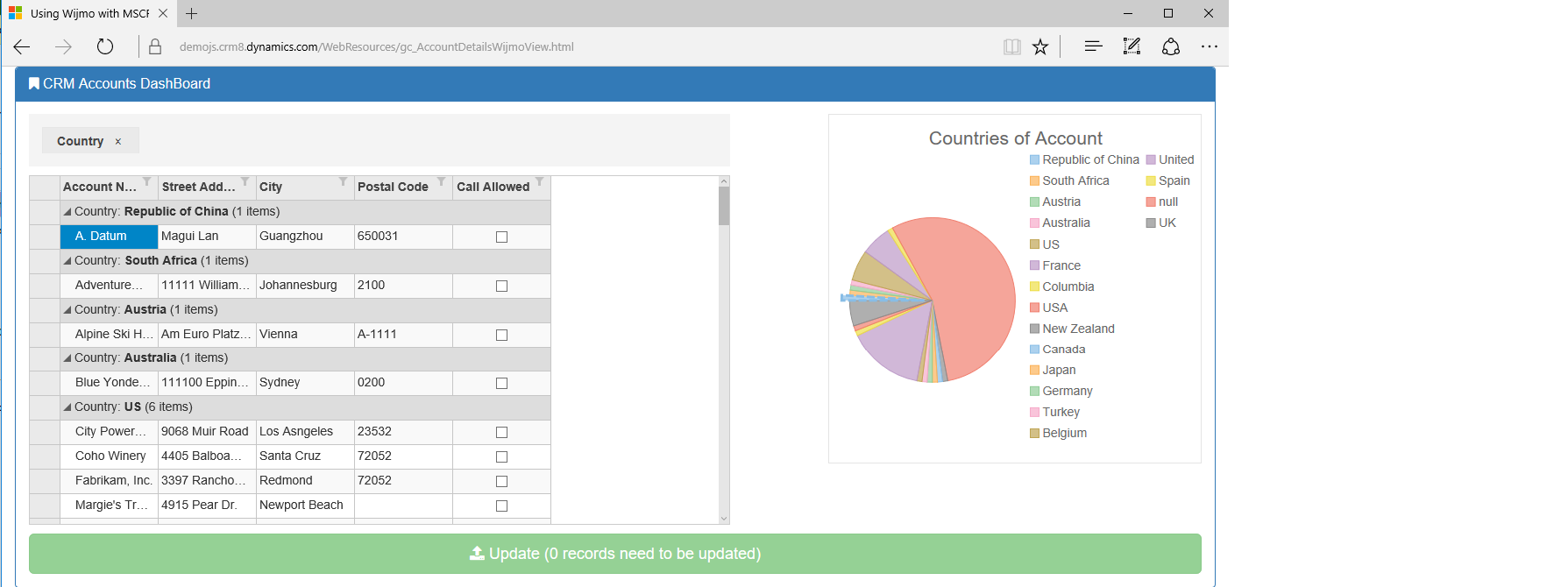
Task: Select the Johannesburg city cell
Action: pyautogui.click(x=306, y=286)
